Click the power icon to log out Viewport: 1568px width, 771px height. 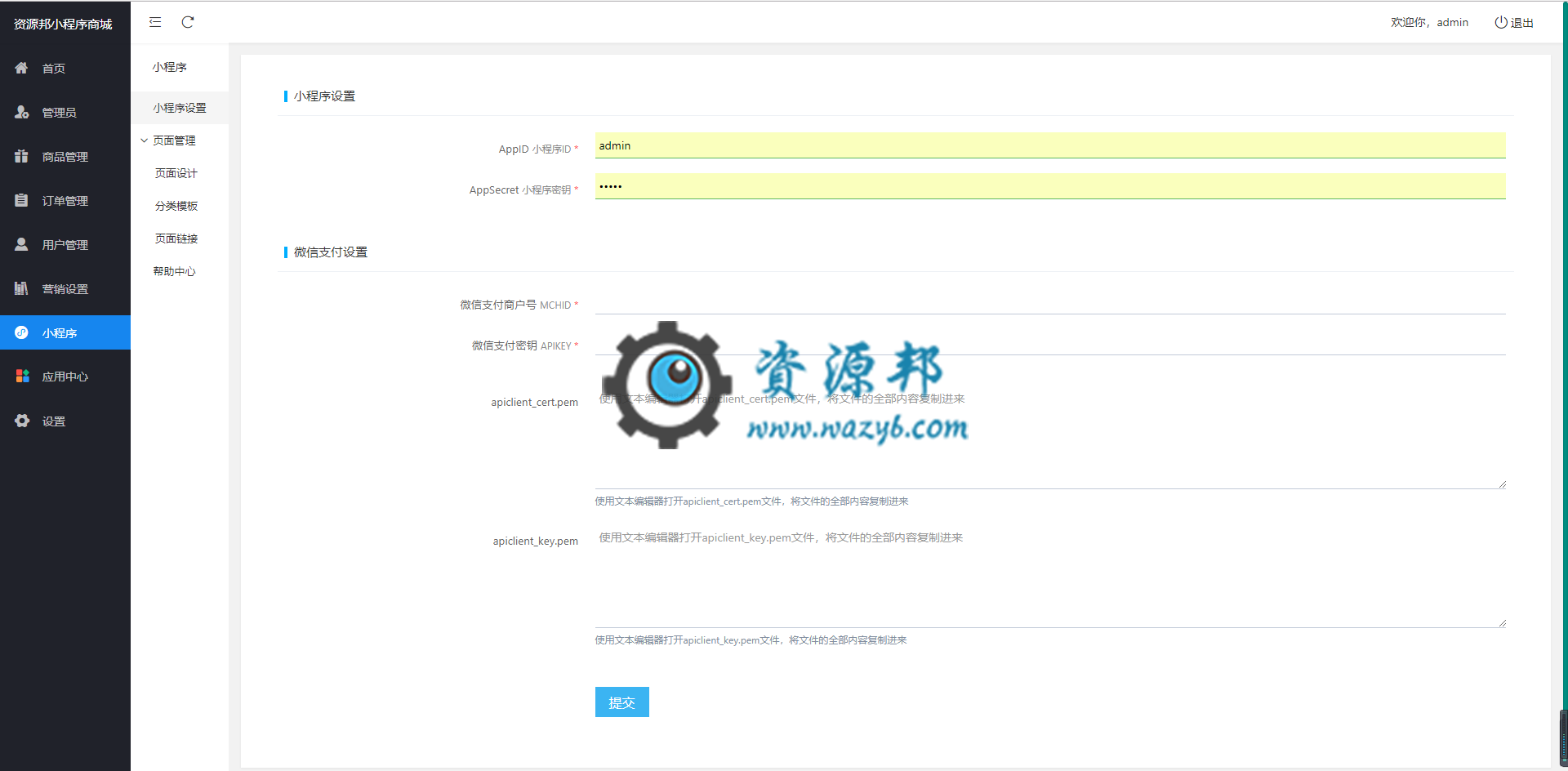pos(1501,22)
